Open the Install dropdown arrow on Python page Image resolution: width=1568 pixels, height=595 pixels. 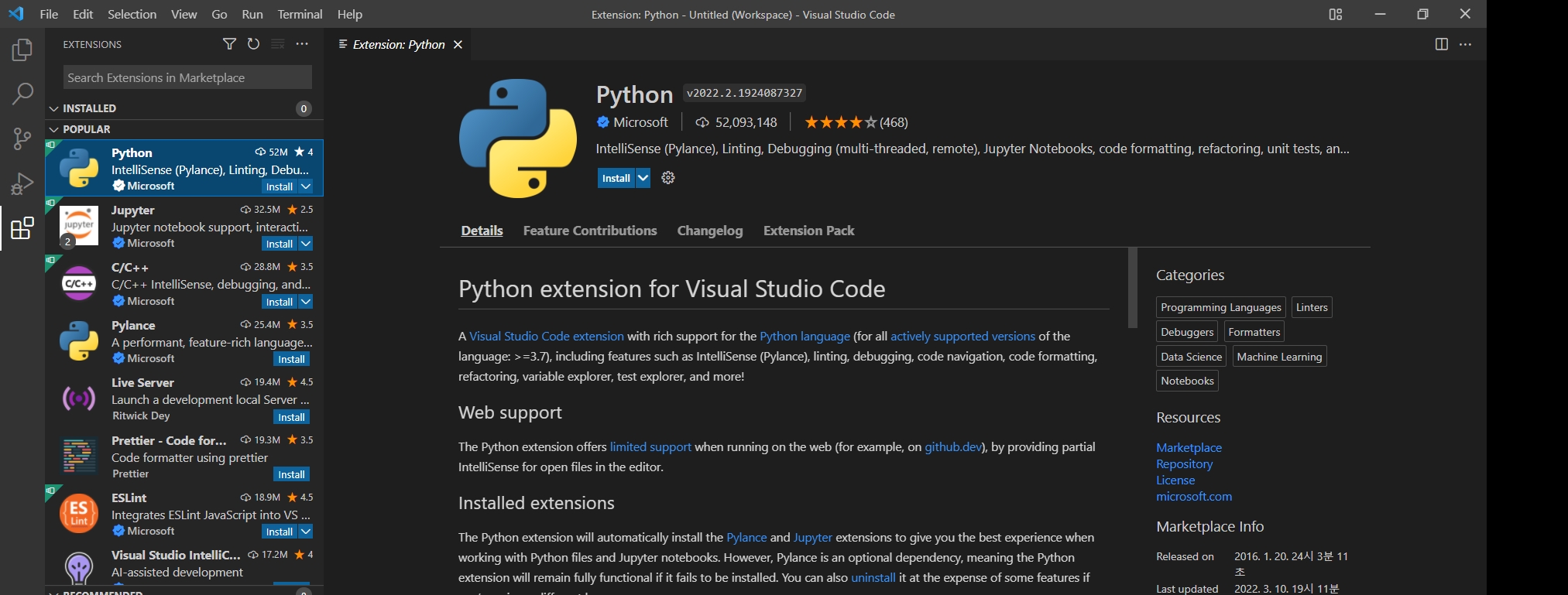coord(643,178)
